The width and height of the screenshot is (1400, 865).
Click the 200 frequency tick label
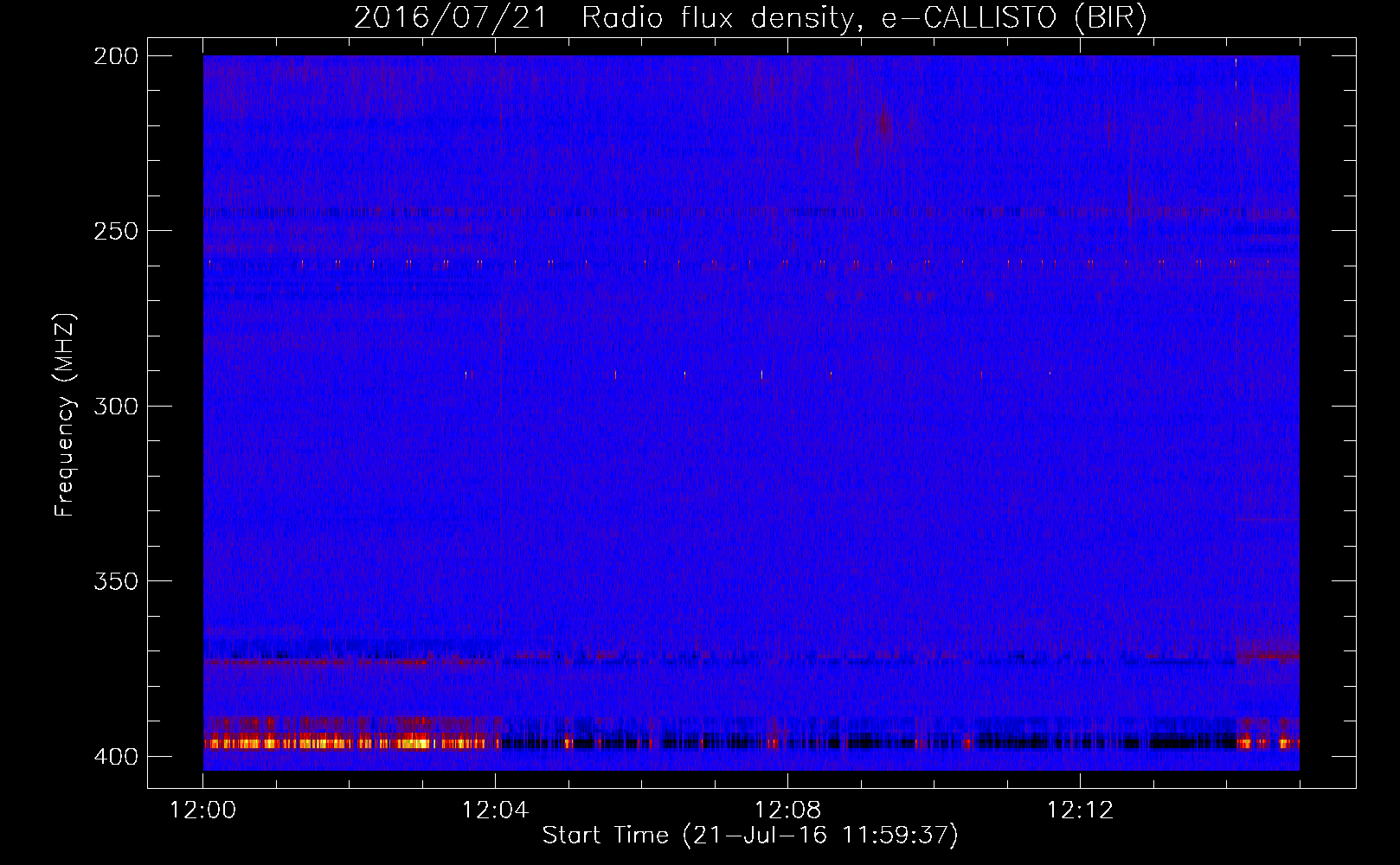[116, 56]
